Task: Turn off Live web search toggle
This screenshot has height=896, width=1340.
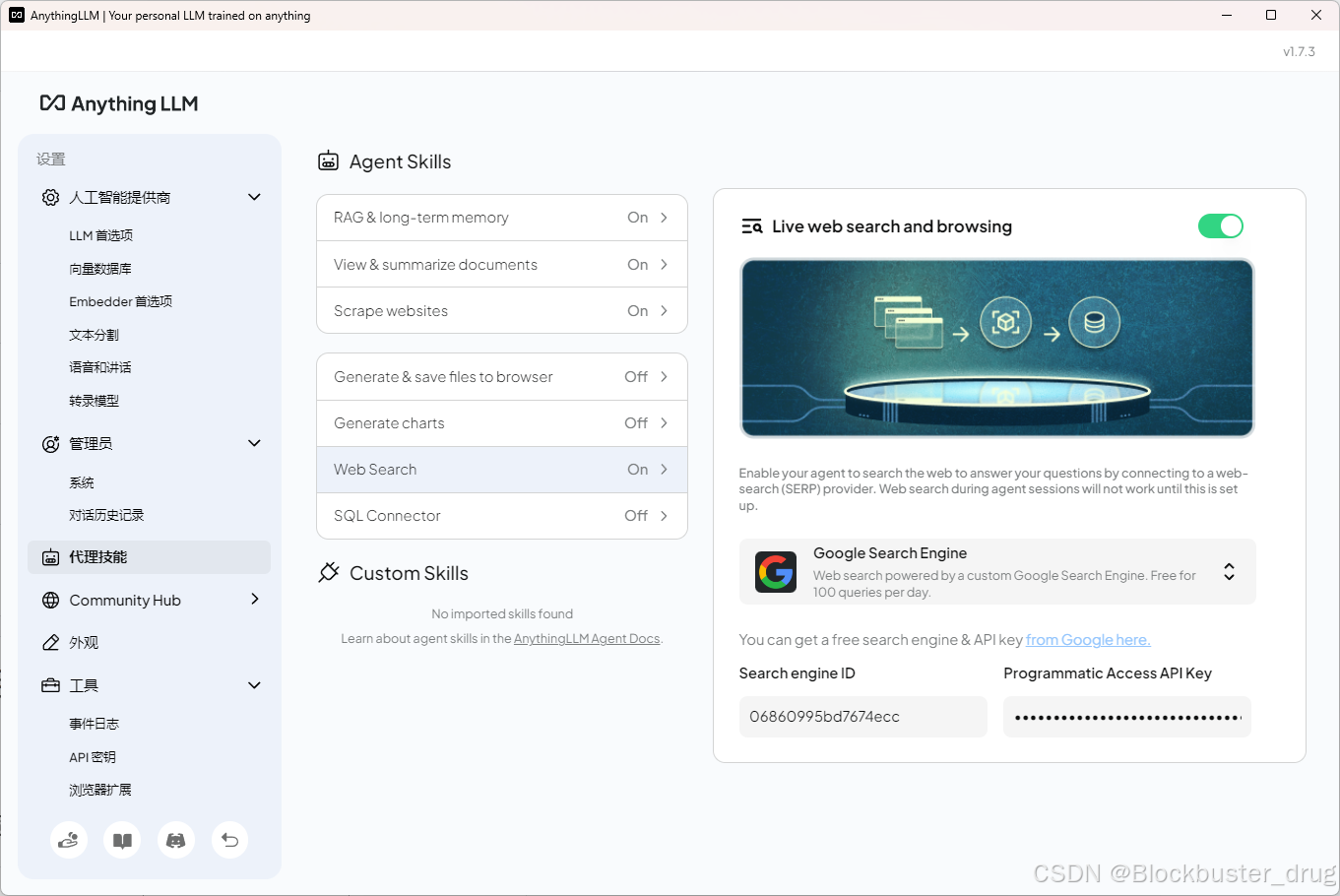Action: [1221, 226]
